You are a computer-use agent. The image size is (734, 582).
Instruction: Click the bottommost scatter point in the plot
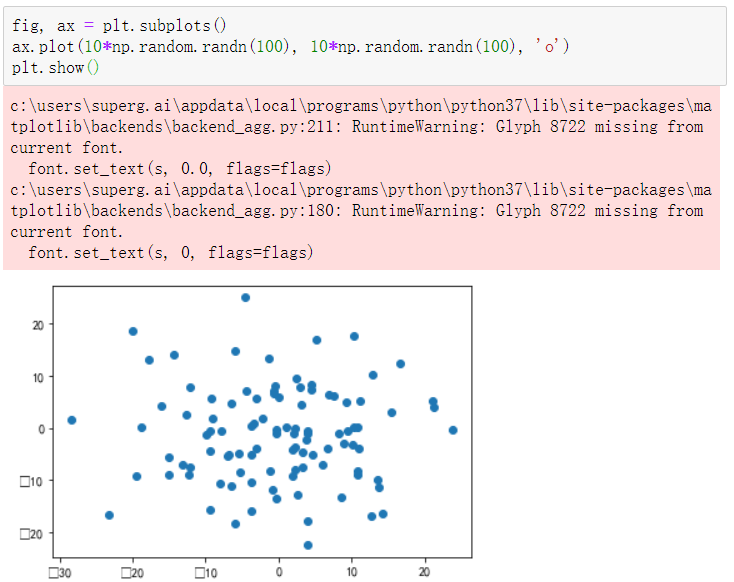coord(308,545)
